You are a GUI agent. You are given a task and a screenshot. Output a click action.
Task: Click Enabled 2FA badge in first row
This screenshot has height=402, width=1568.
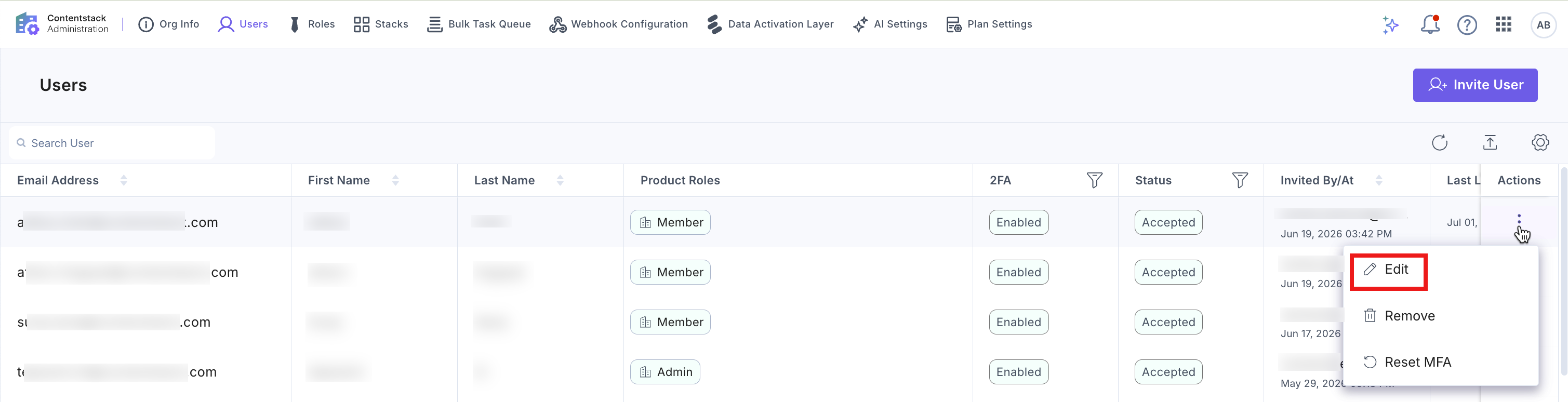(x=1018, y=223)
